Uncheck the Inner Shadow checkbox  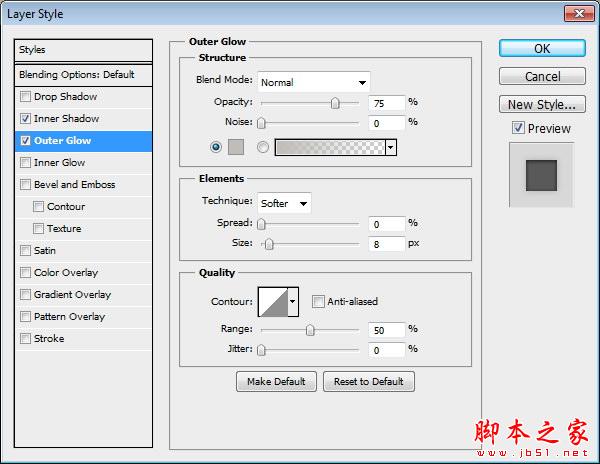pos(25,119)
